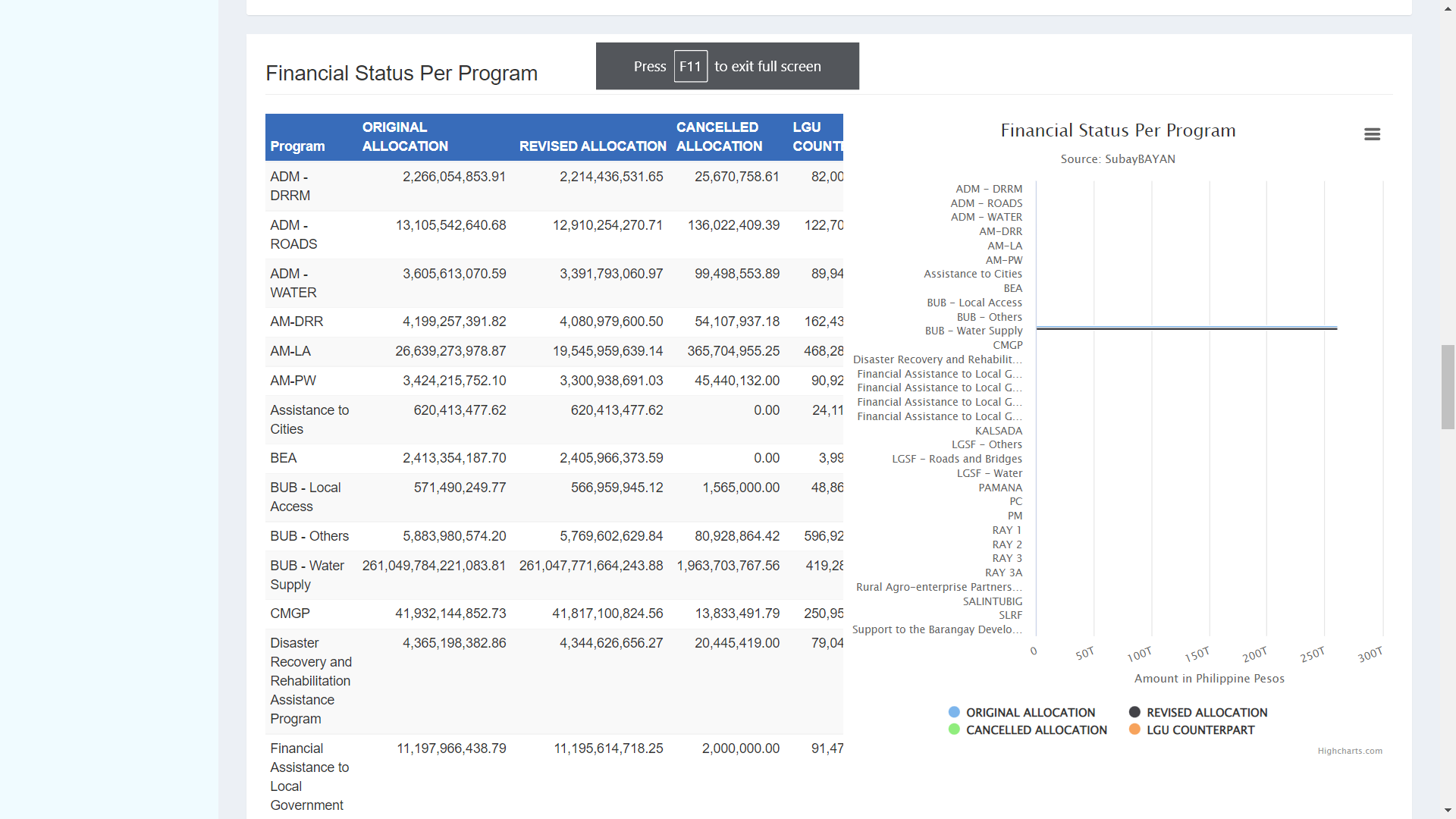Sort by CANCELLED ALLOCATION column header
Viewport: 1456px width, 819px height.
click(x=719, y=136)
